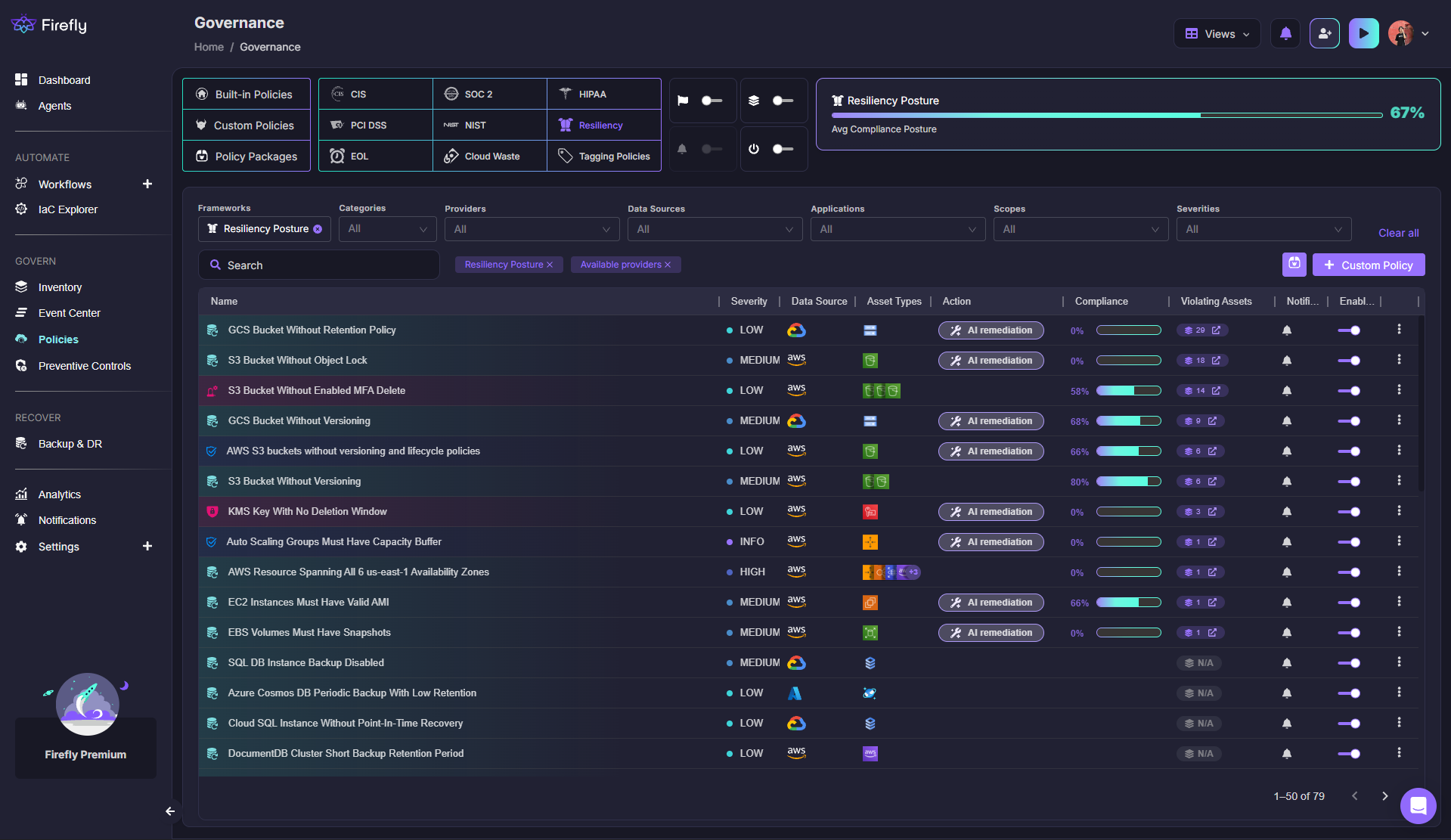The width and height of the screenshot is (1451, 840).
Task: Clear Resiliency Posture from Frameworks field
Action: (318, 229)
